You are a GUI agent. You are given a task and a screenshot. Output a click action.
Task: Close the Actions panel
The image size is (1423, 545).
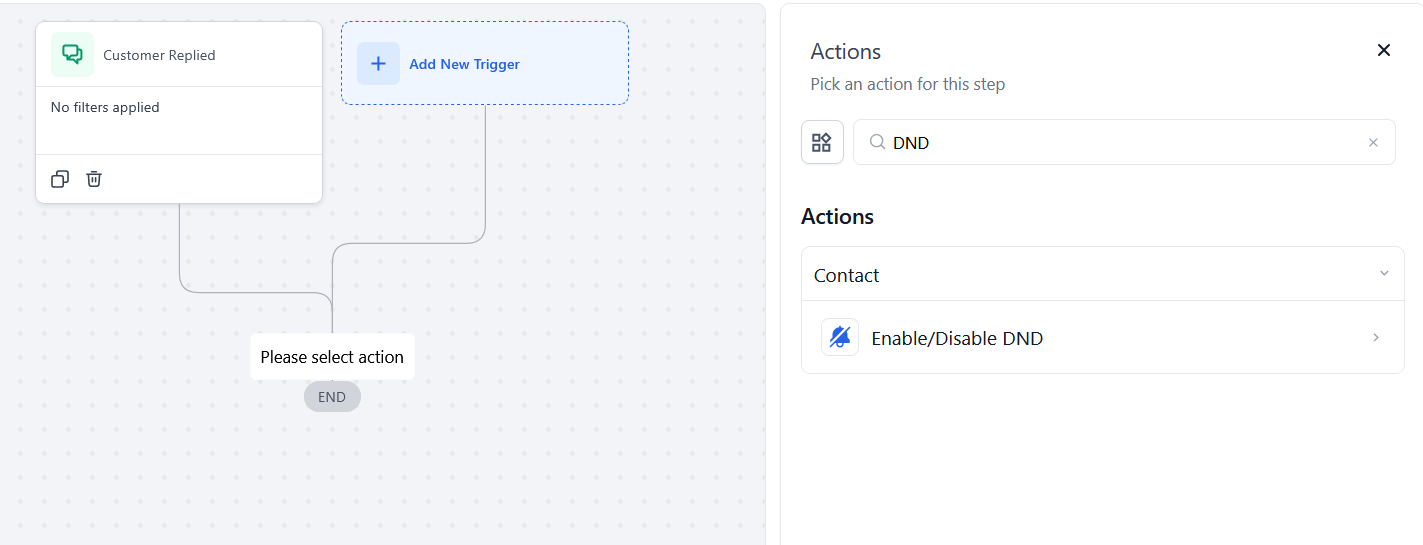pos(1384,50)
